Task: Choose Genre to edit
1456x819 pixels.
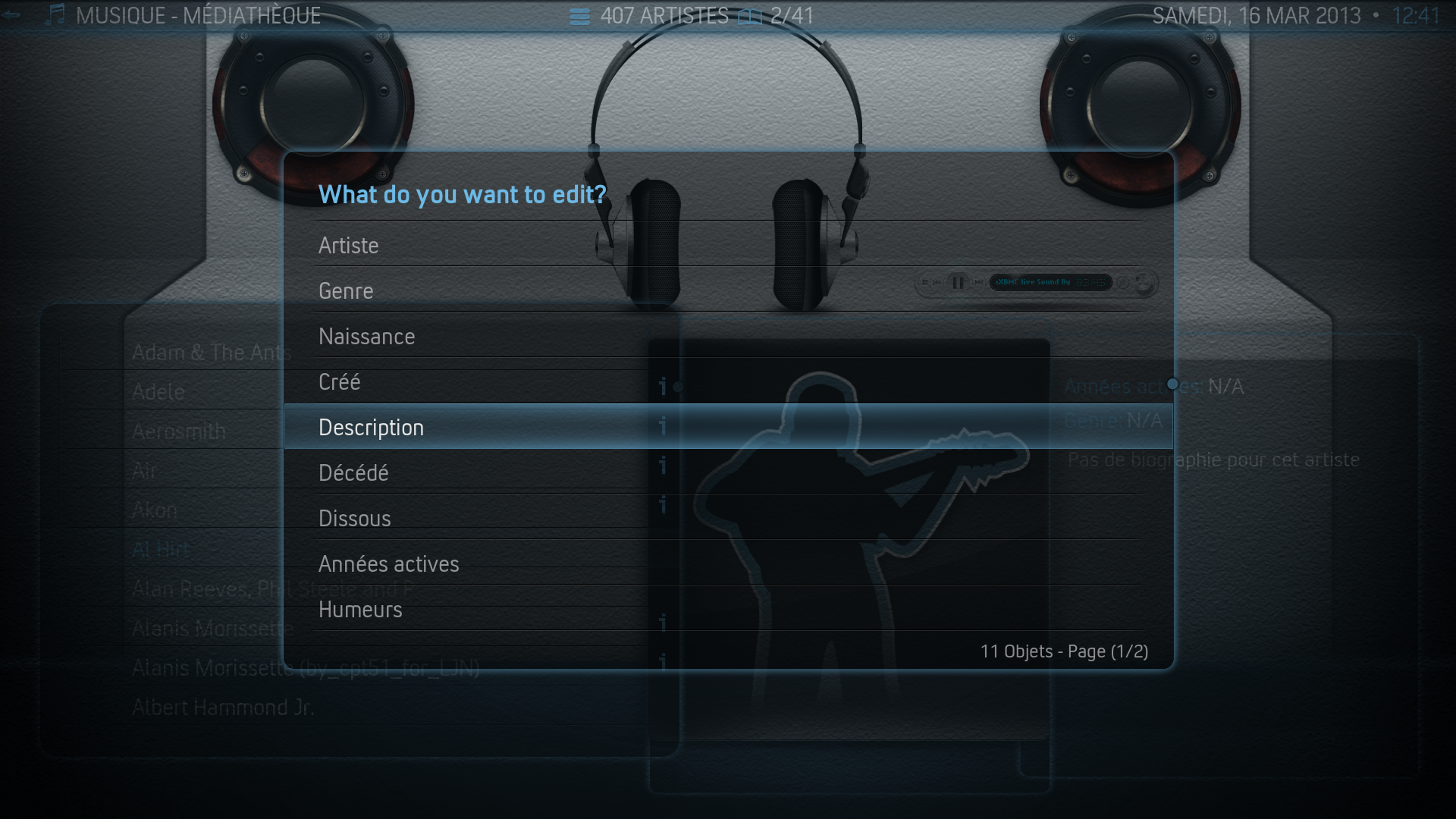Action: pyautogui.click(x=728, y=290)
